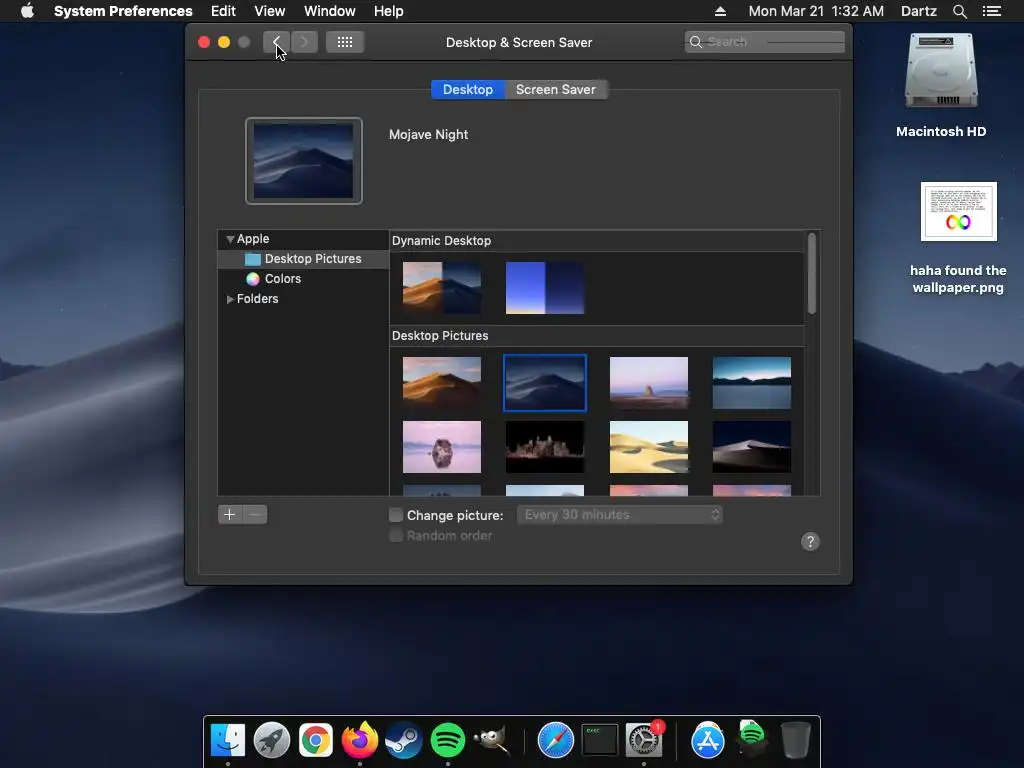Viewport: 1024px width, 768px height.
Task: Open the Window menu in menu bar
Action: coord(329,11)
